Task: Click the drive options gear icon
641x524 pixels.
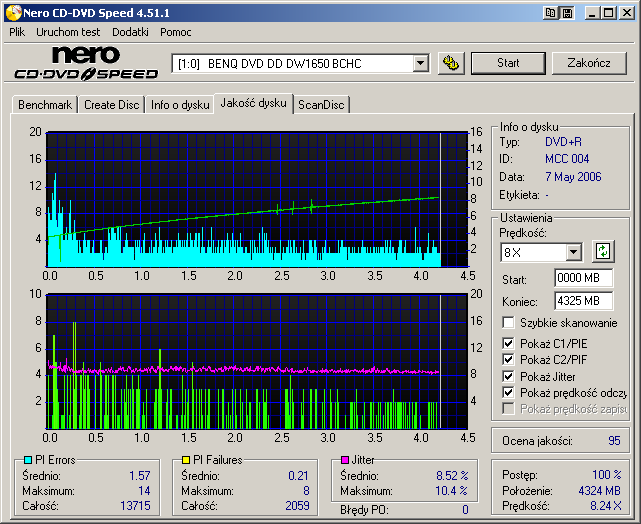Action: coord(451,63)
